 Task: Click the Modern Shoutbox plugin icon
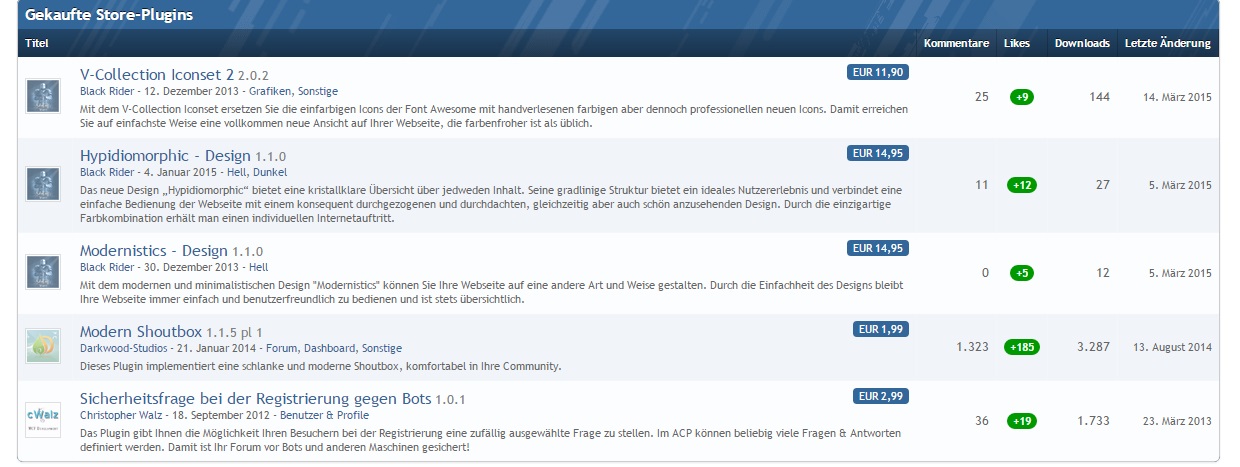[x=42, y=346]
